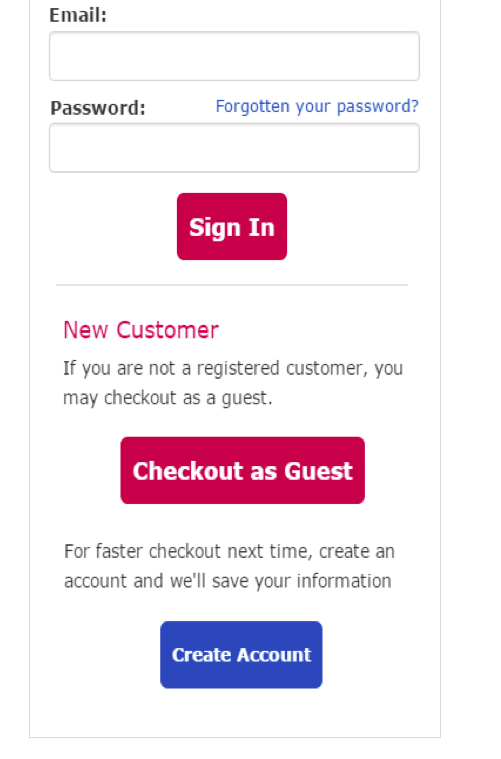Click the Sign In button
Screen dimensions: 501x759
[232, 227]
